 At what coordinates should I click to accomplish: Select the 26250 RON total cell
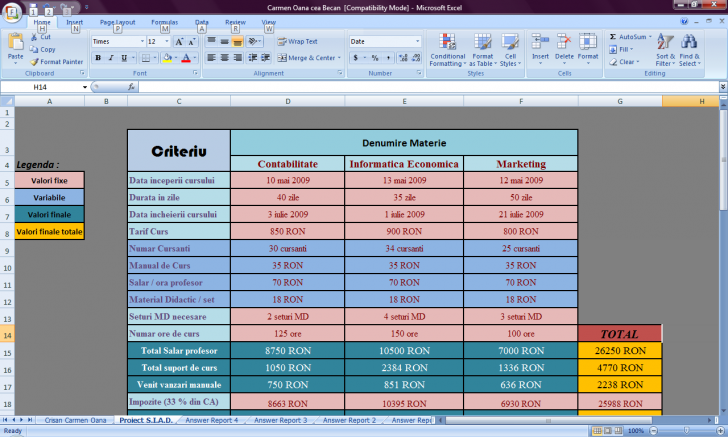pos(620,351)
